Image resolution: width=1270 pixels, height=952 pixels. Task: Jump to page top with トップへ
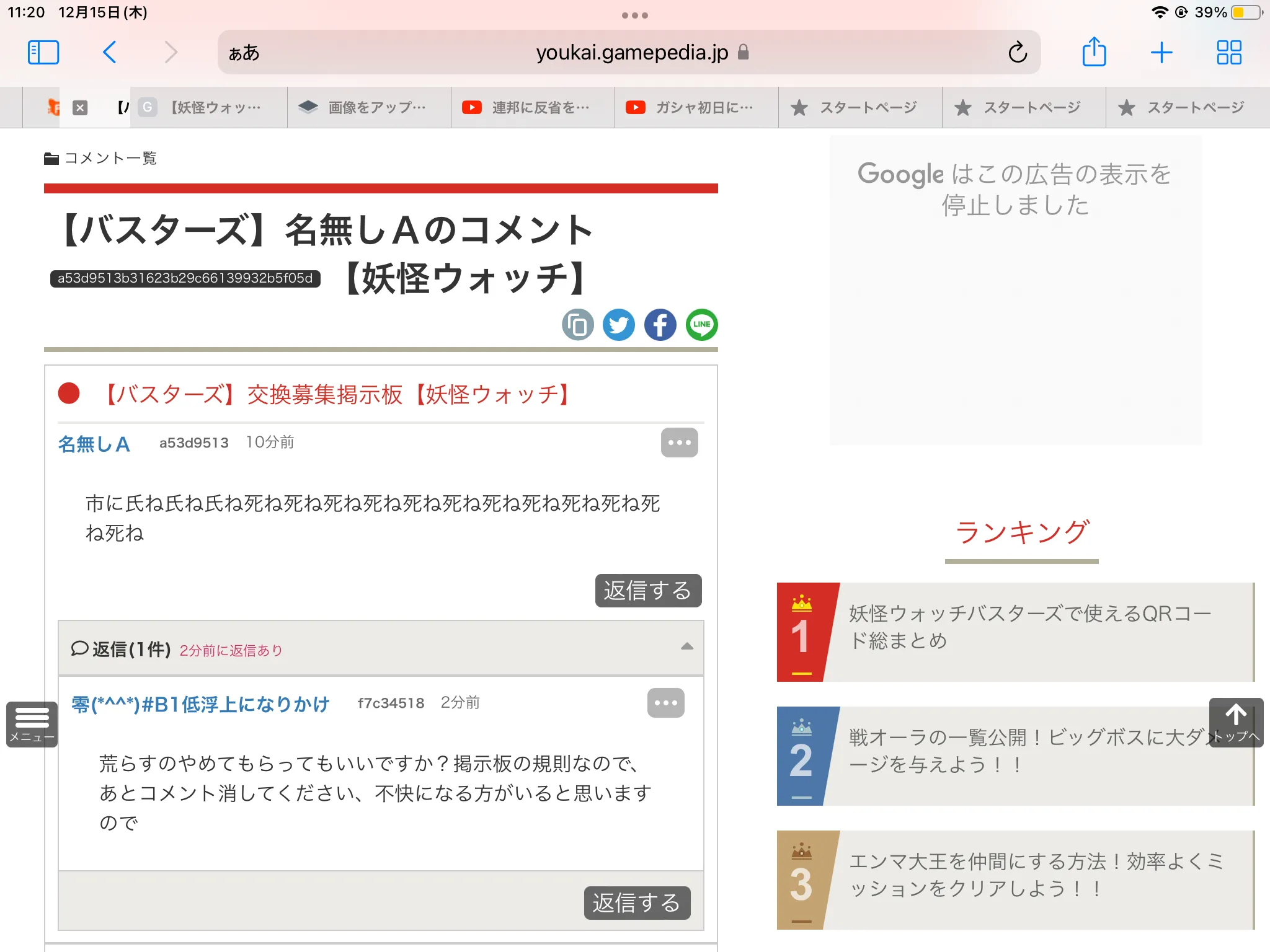tap(1236, 723)
